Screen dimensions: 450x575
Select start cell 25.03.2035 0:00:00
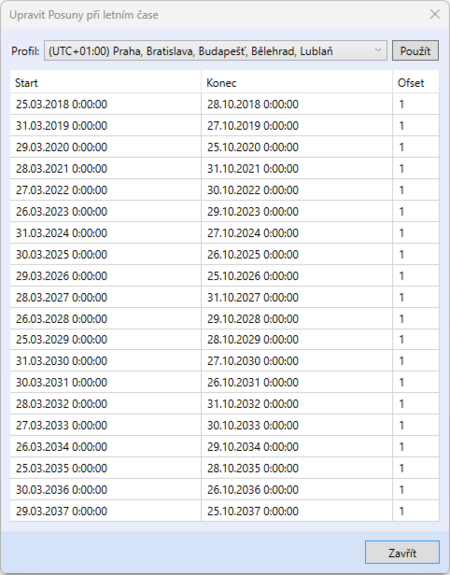[x=105, y=468]
